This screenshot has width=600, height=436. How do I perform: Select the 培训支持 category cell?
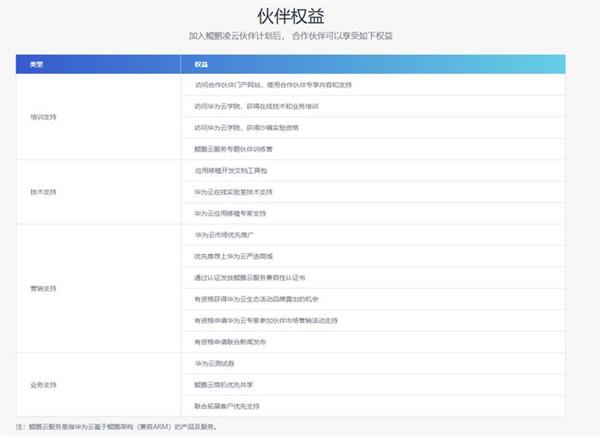tap(44, 117)
